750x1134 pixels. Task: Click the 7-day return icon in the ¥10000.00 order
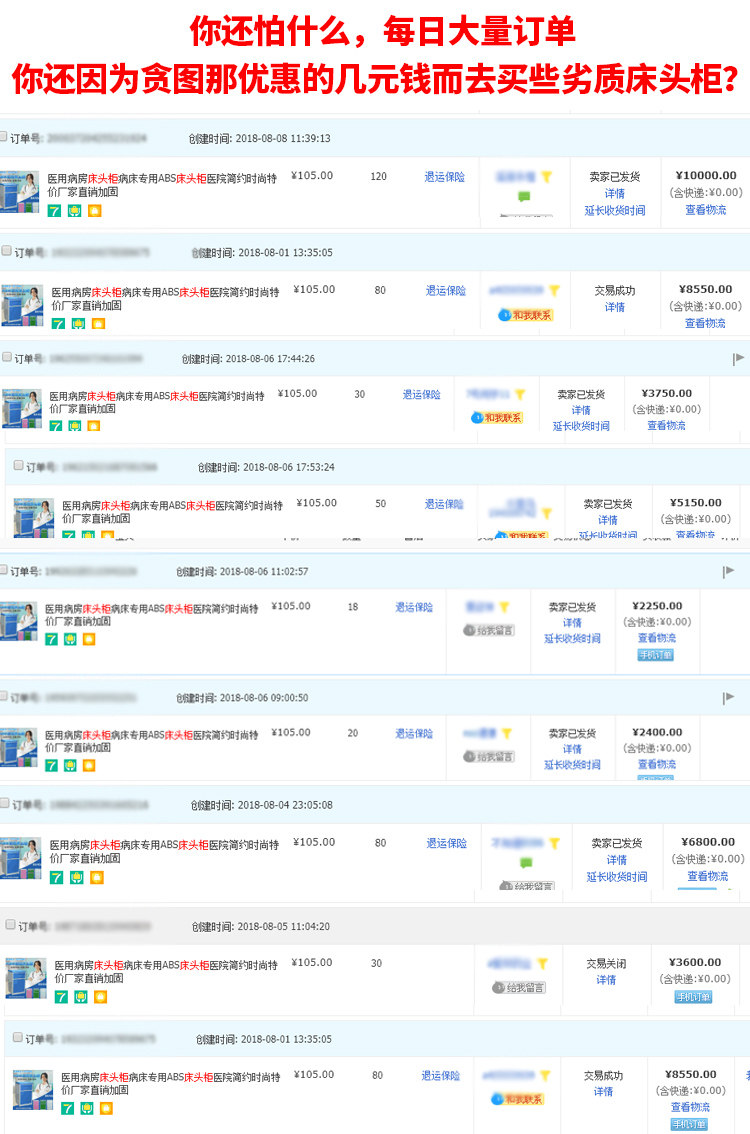[54, 210]
